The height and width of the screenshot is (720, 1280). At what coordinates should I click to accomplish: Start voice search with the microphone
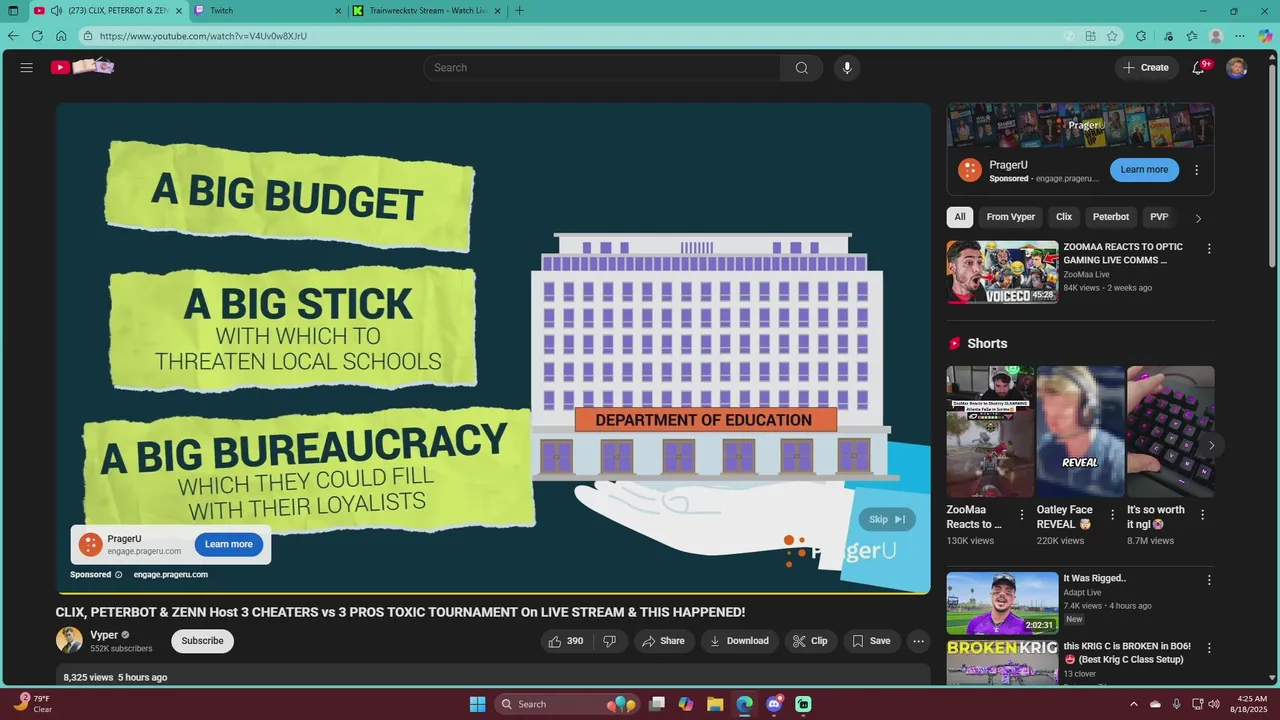coord(847,68)
